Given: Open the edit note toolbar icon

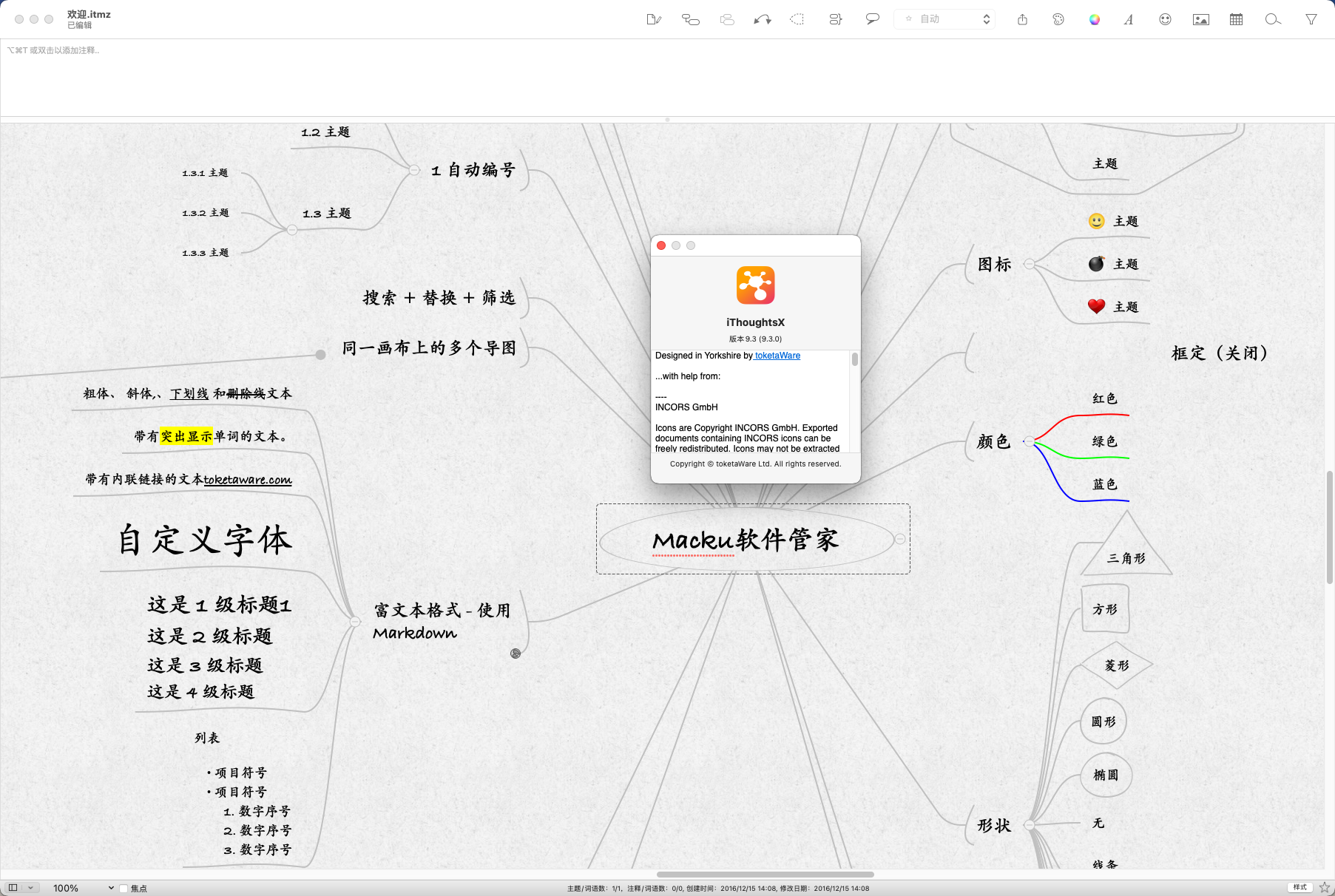Looking at the screenshot, I should [x=654, y=19].
